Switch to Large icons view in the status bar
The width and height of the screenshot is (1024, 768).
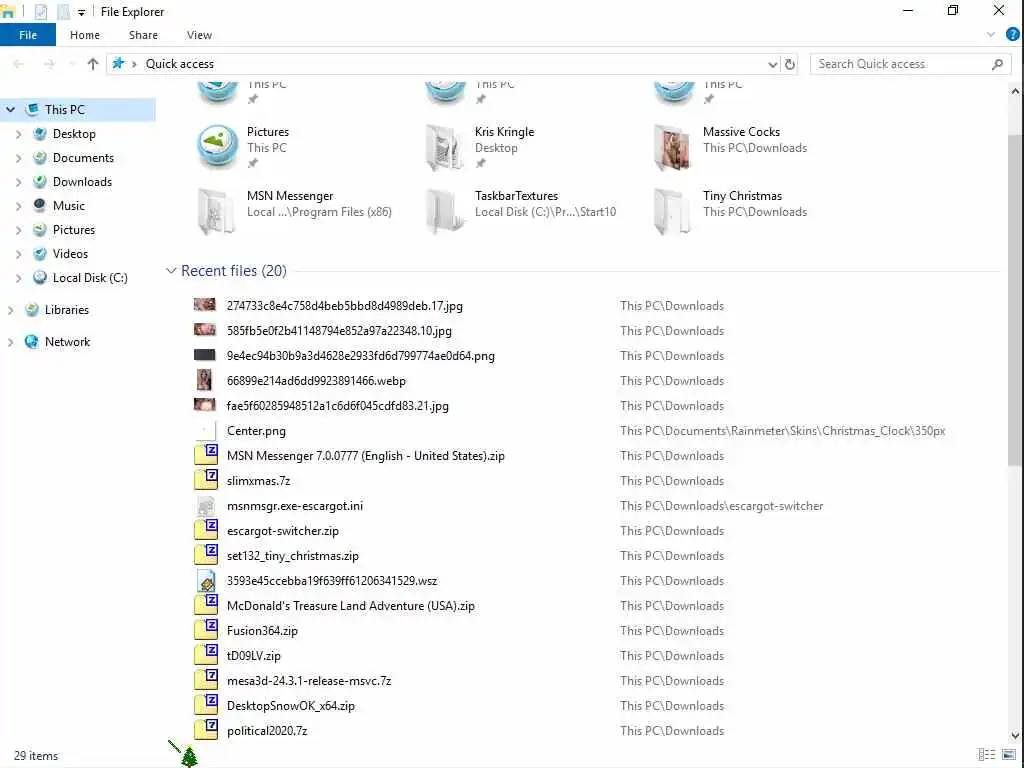1009,755
